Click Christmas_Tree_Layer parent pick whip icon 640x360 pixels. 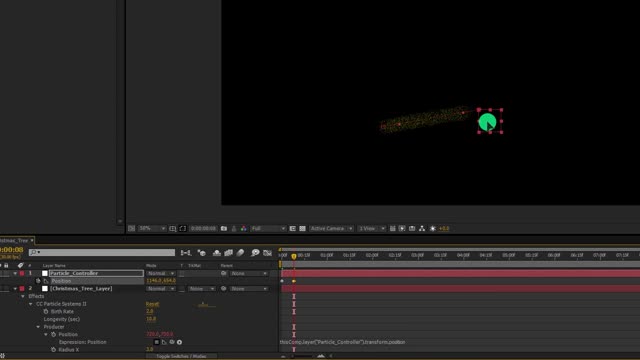click(x=224, y=289)
